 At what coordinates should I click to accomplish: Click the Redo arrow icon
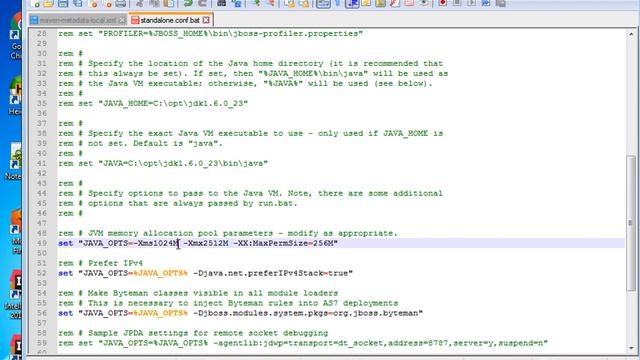coord(202,4)
